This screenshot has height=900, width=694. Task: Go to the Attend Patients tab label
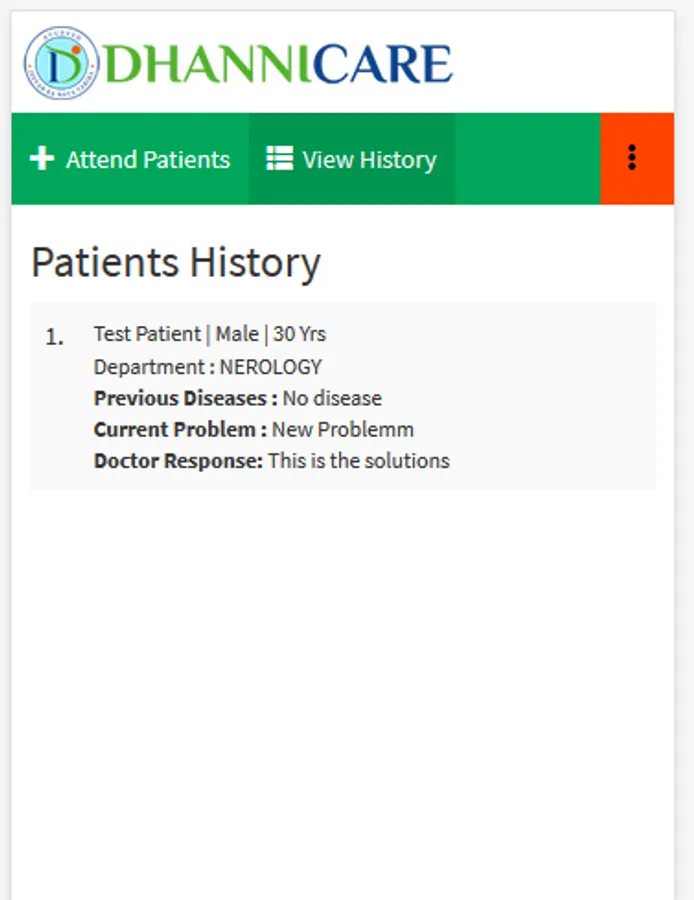point(148,160)
